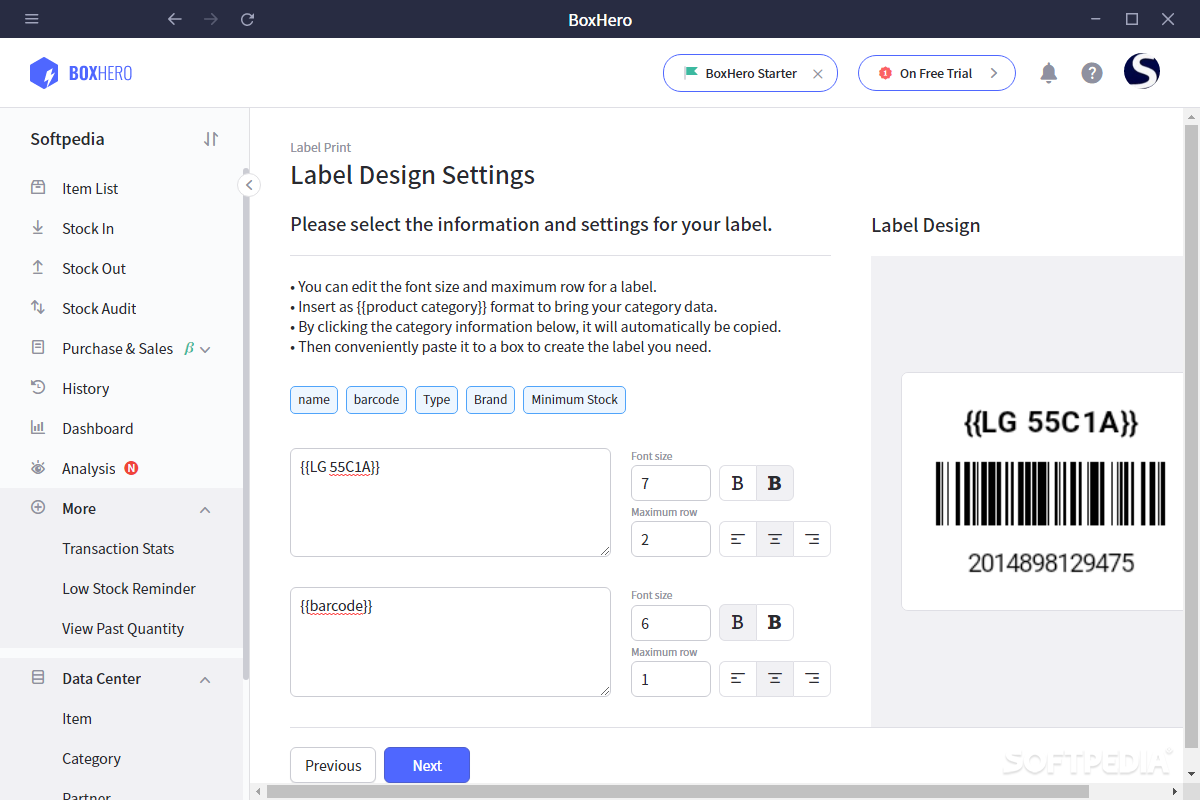Set normal weight for barcode row

[738, 622]
